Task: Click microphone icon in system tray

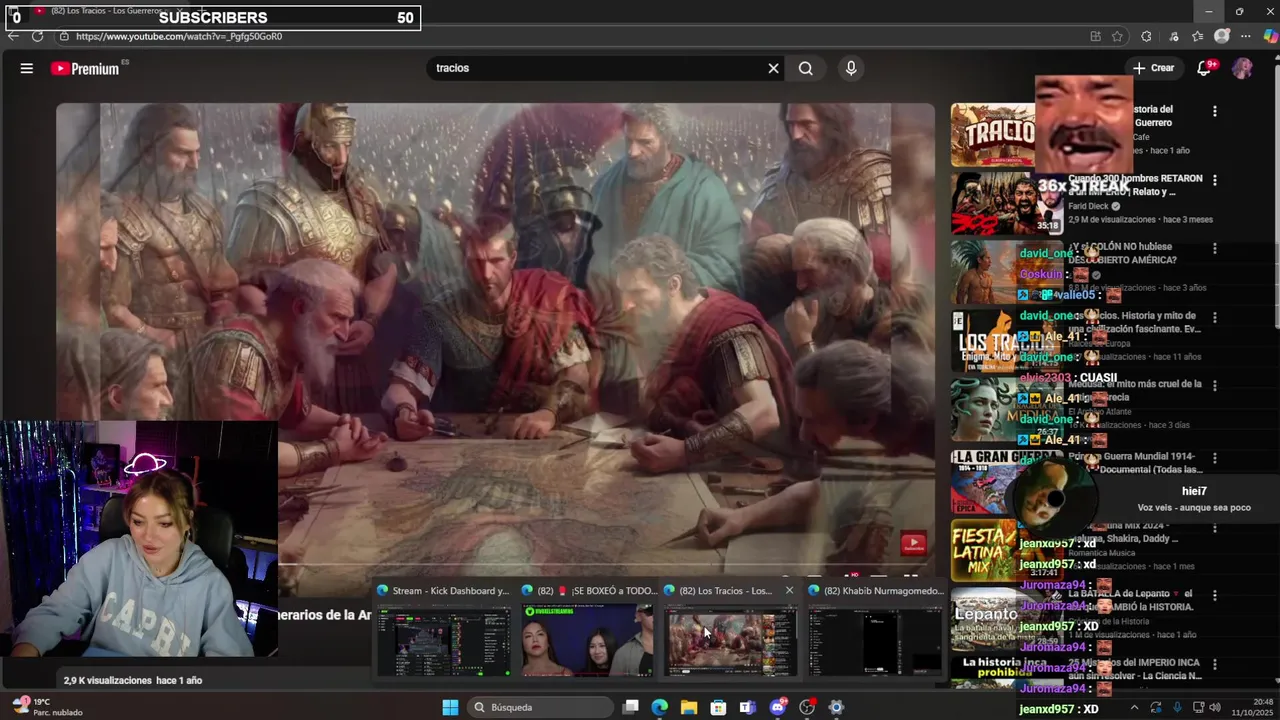Action: click(x=1177, y=707)
